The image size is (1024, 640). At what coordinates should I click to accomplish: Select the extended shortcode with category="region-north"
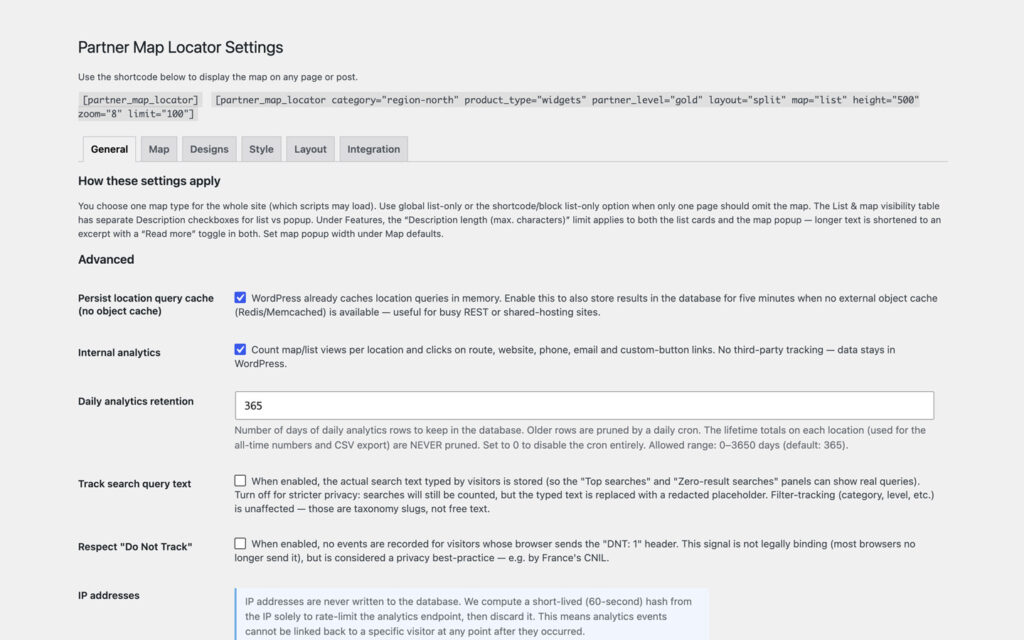tap(499, 106)
